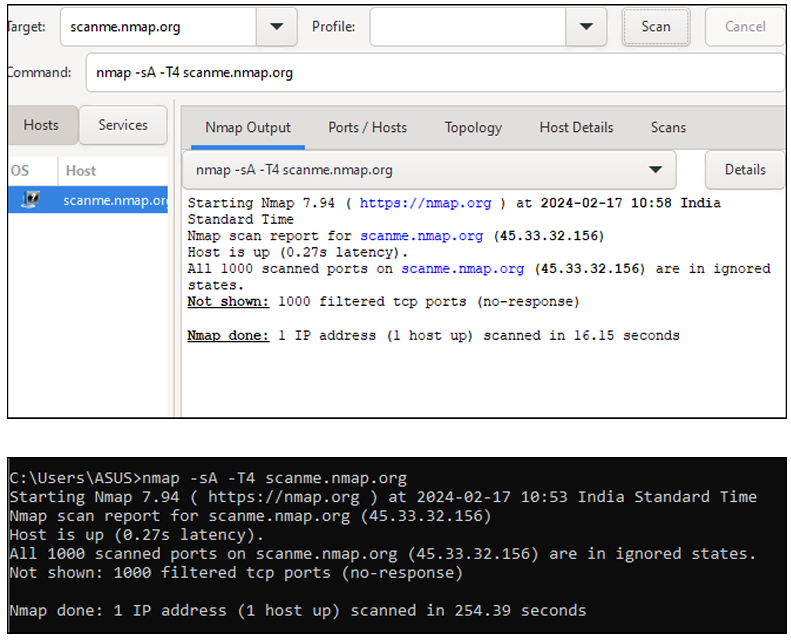Viewport: 791px width, 641px height.
Task: Select the Nmap Output tab
Action: coord(248,128)
